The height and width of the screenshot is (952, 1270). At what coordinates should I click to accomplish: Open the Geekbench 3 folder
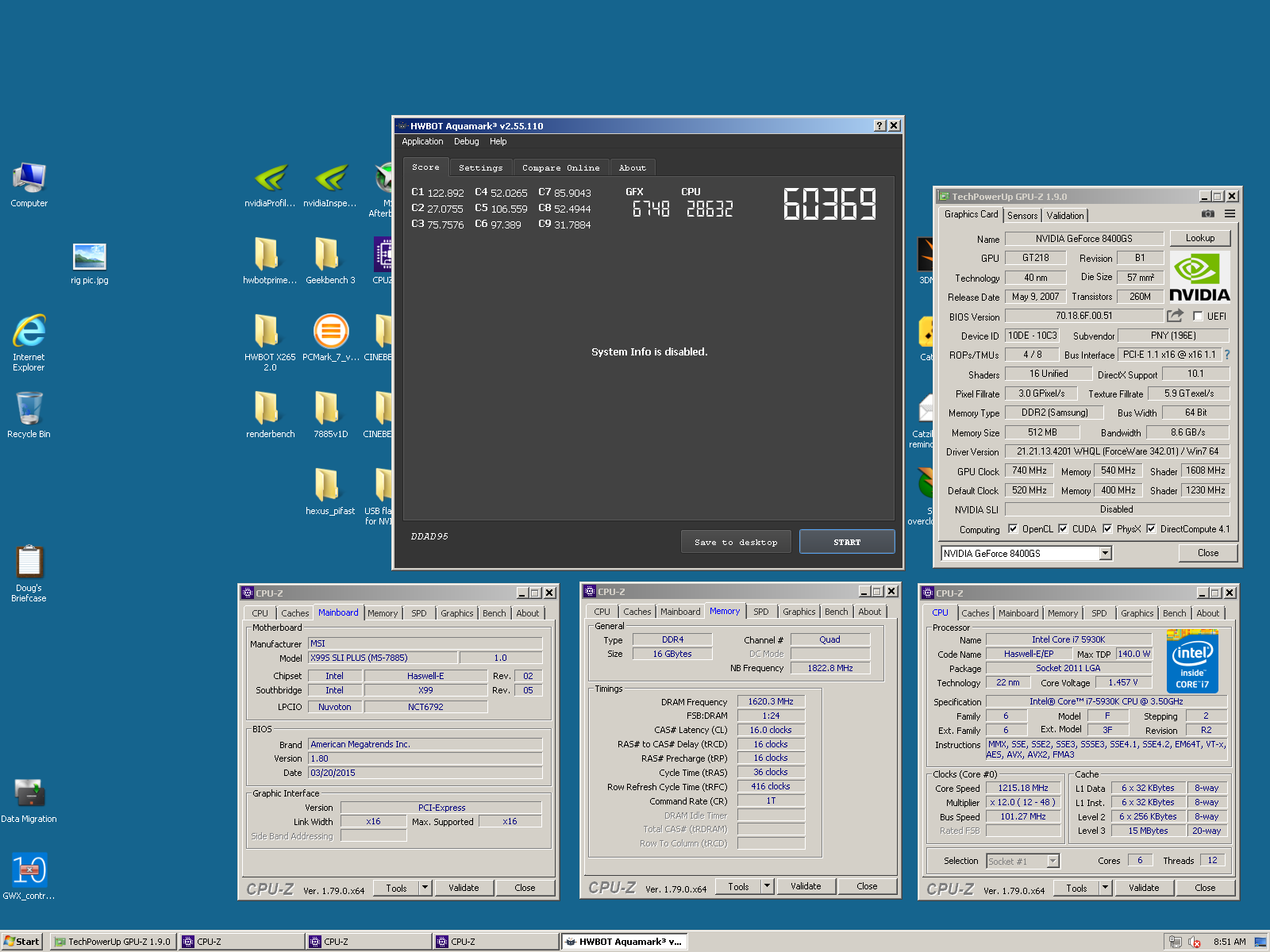point(330,261)
